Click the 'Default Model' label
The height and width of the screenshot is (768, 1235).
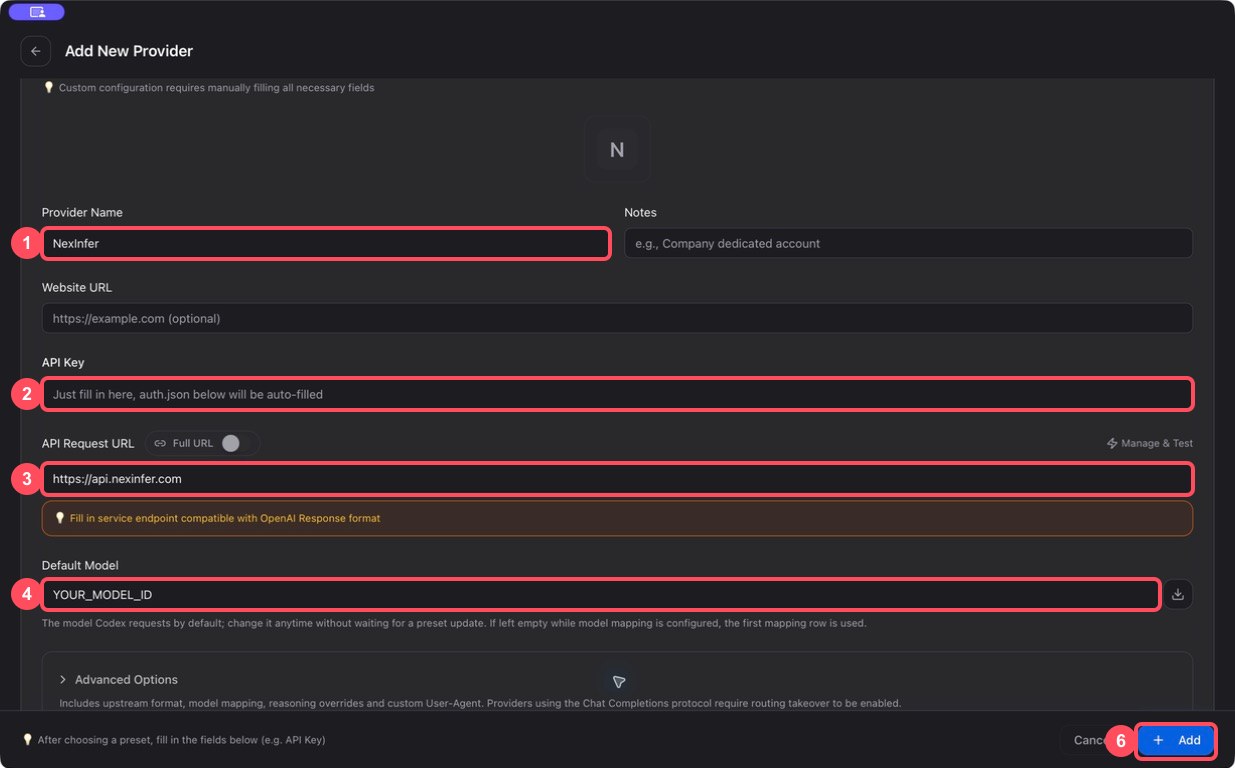[80, 565]
